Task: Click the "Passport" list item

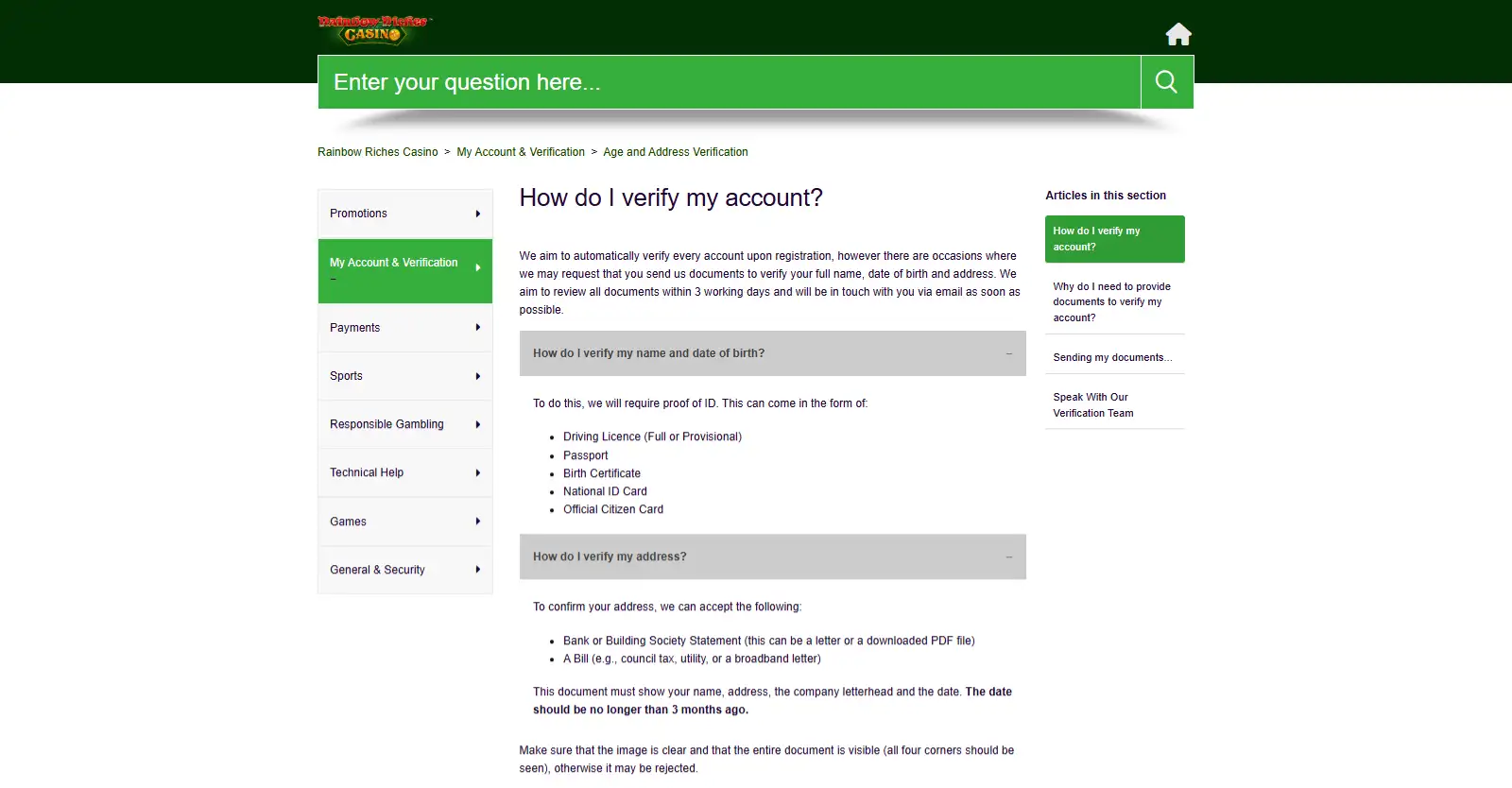Action: click(x=586, y=455)
